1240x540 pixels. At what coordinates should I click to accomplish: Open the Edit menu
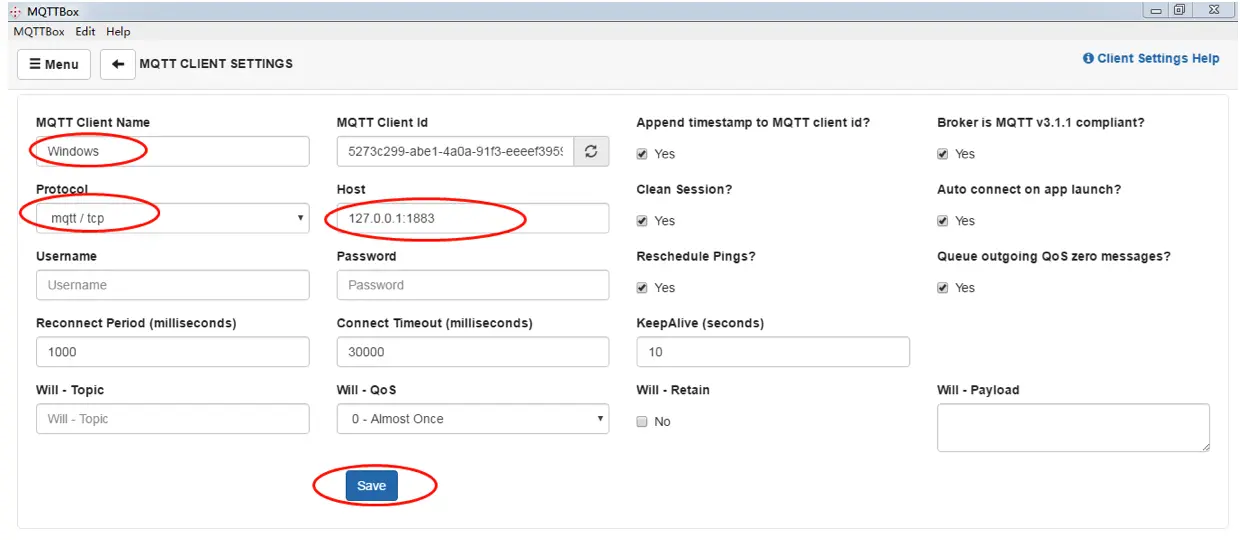pyautogui.click(x=85, y=32)
